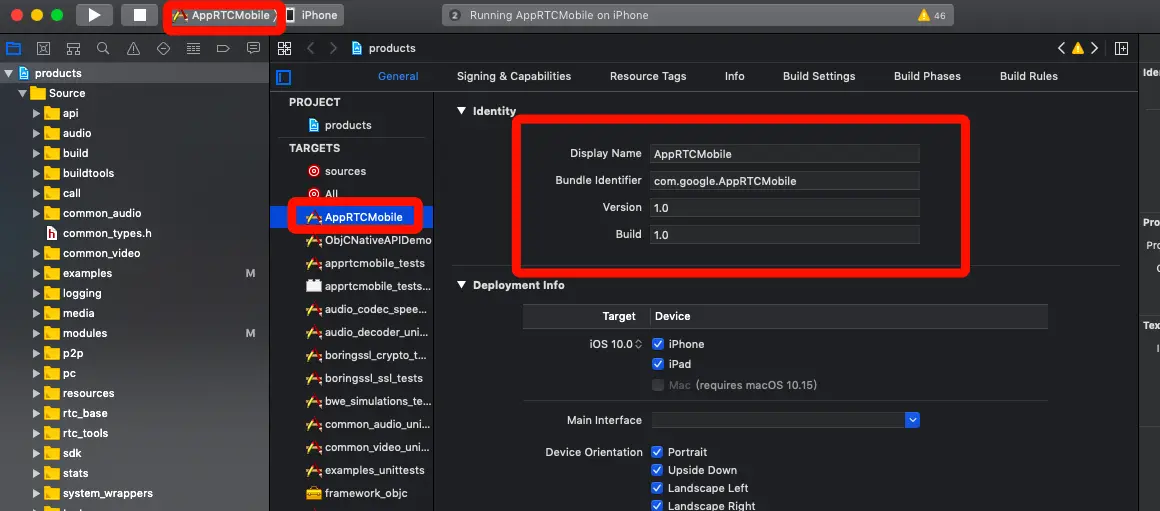Viewport: 1160px width, 511px height.
Task: Open the related items grid menu
Action: point(284,48)
